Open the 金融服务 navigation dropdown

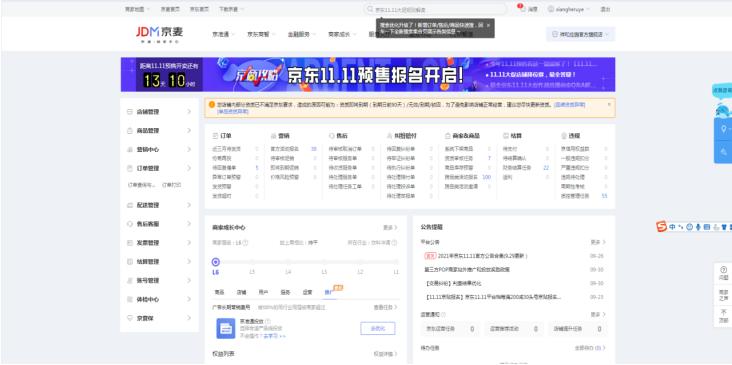point(302,34)
